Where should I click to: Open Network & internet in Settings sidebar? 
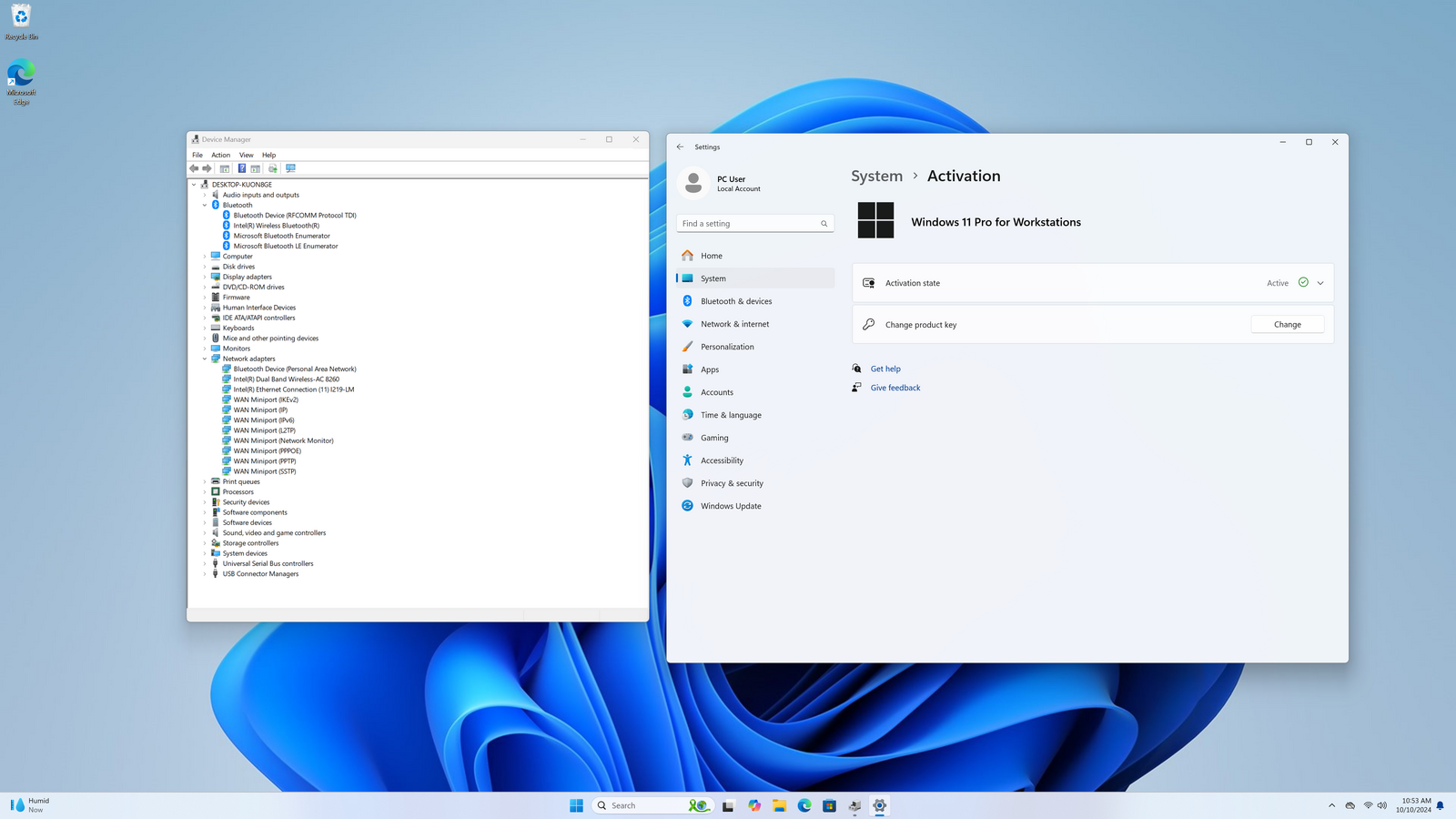[x=755, y=324]
